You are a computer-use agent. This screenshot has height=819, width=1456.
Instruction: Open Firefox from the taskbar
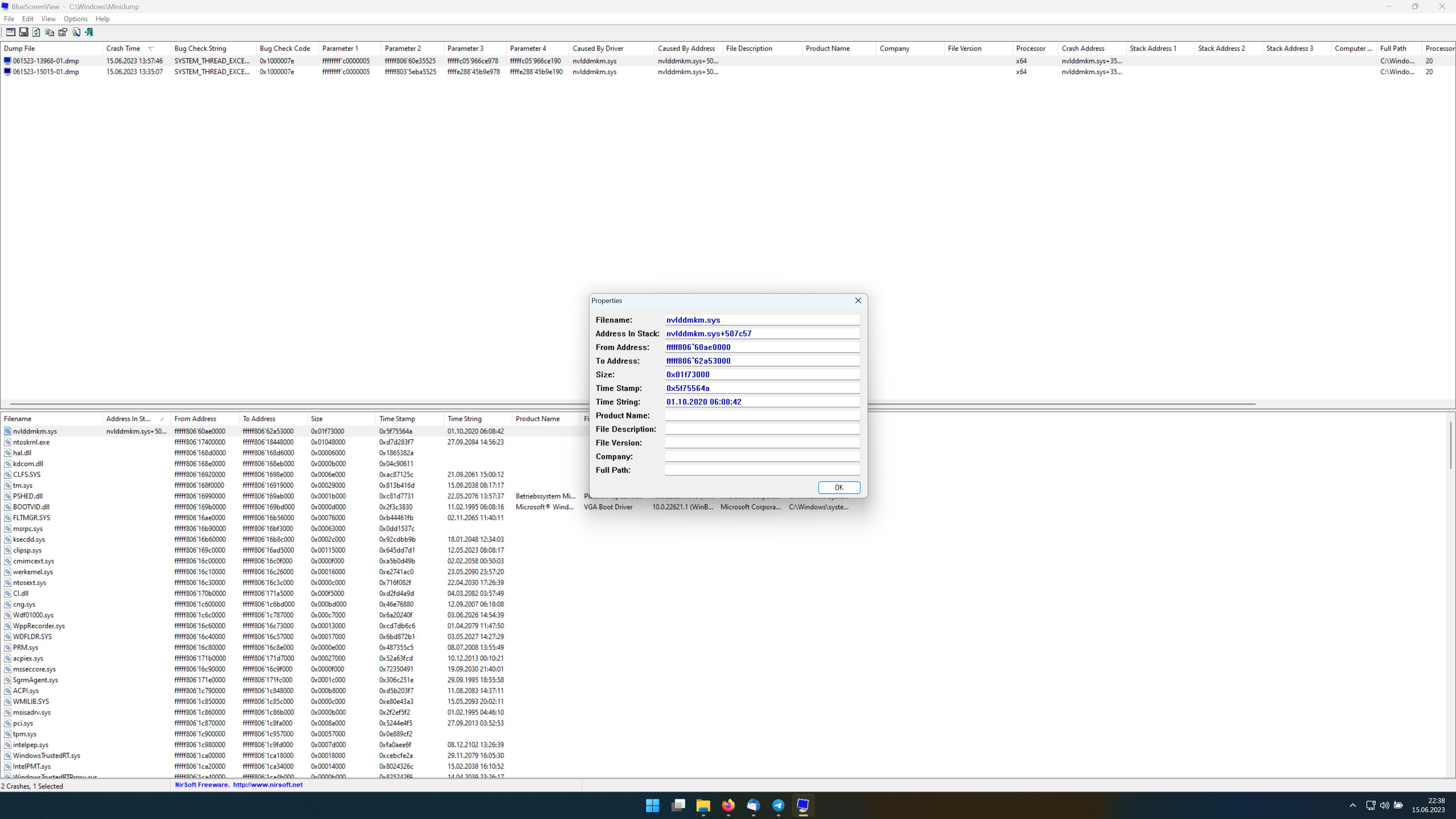728,805
